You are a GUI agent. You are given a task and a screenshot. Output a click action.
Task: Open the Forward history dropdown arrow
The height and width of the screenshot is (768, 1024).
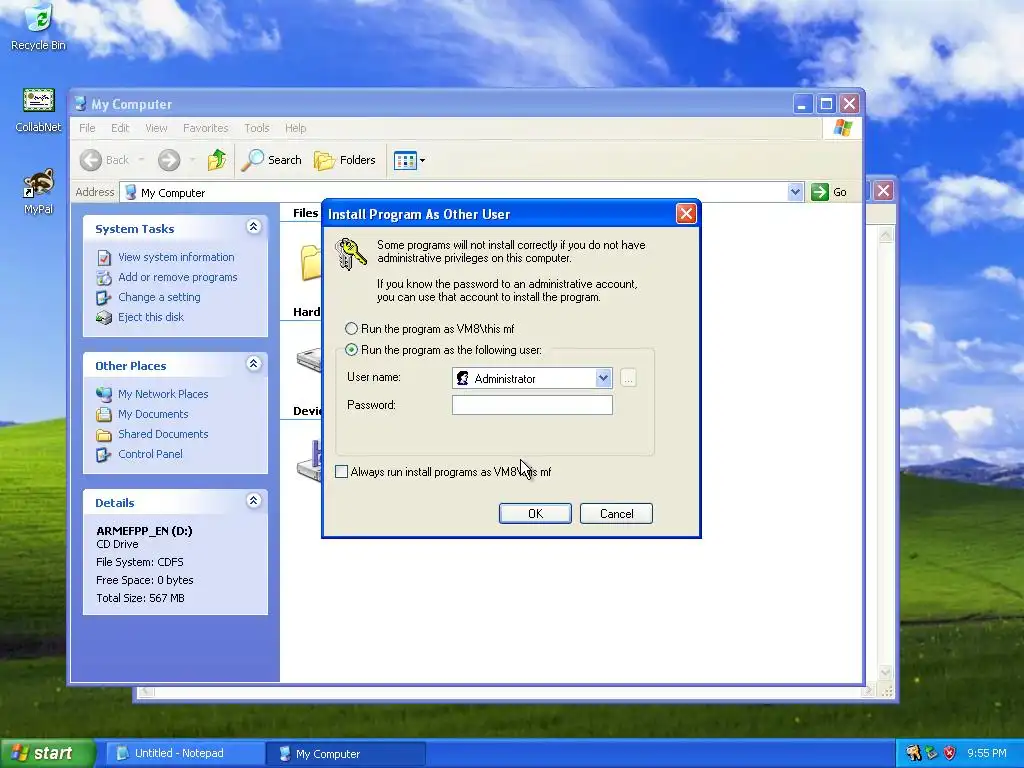[x=192, y=160]
